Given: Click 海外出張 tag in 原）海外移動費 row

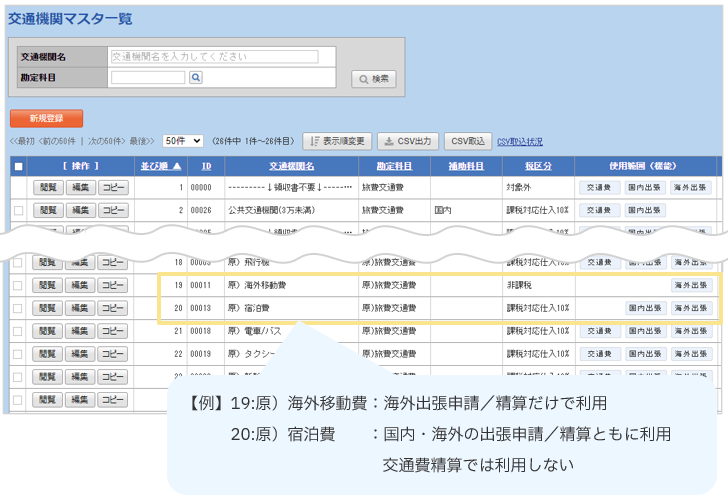Looking at the screenshot, I should tap(689, 286).
